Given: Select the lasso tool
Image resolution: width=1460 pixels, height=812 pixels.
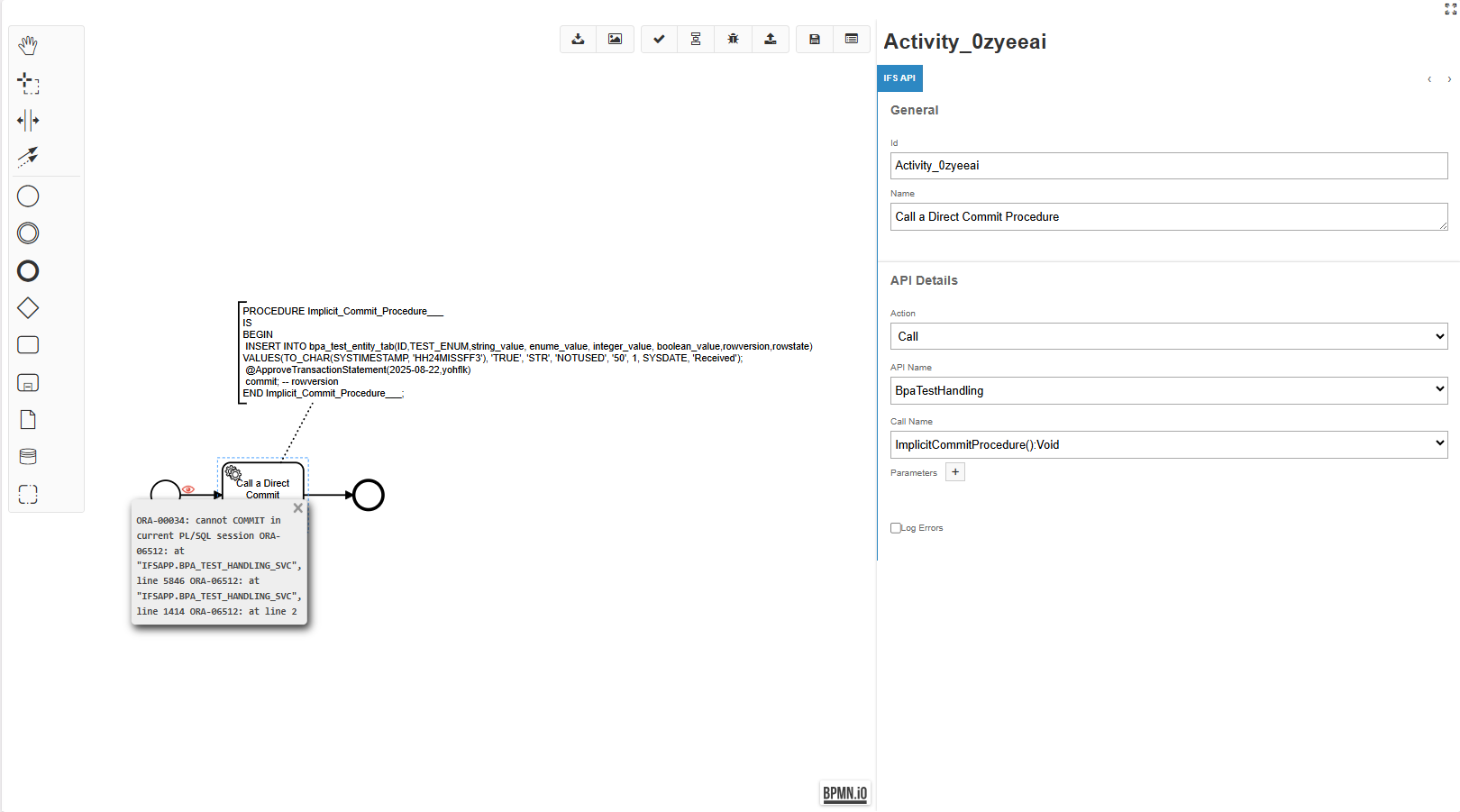Looking at the screenshot, I should pos(28,83).
